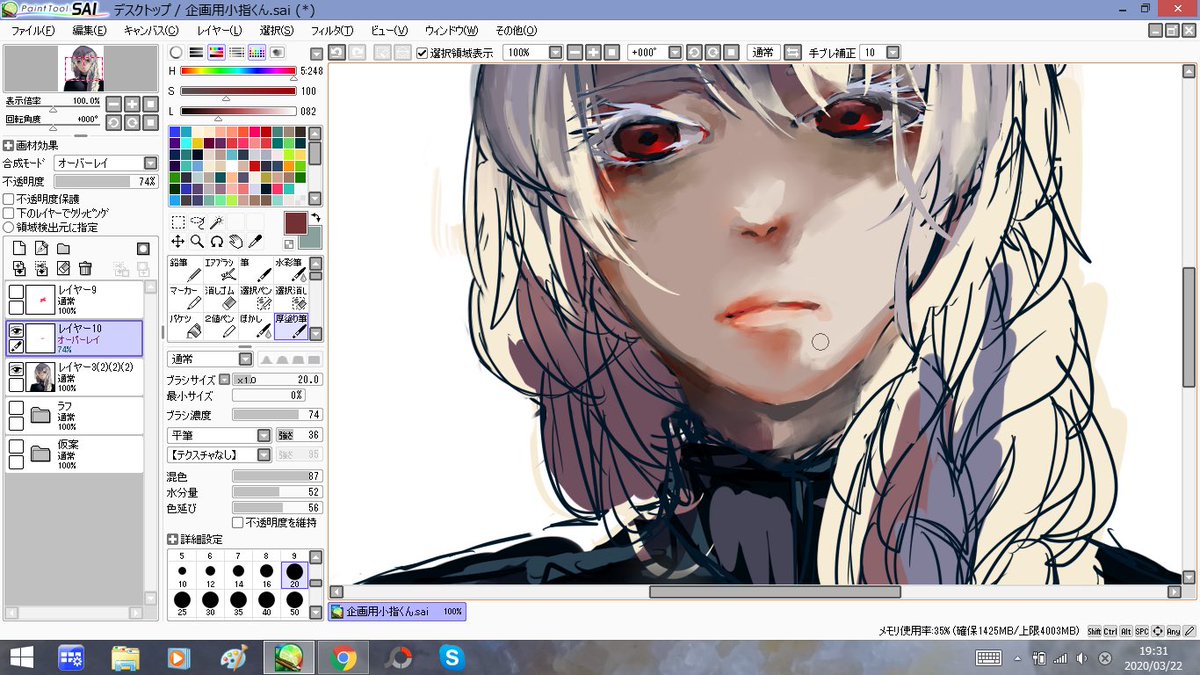Open 合成モード blending mode dropdown オーバーレイ
This screenshot has width=1200, height=675.
[x=107, y=163]
